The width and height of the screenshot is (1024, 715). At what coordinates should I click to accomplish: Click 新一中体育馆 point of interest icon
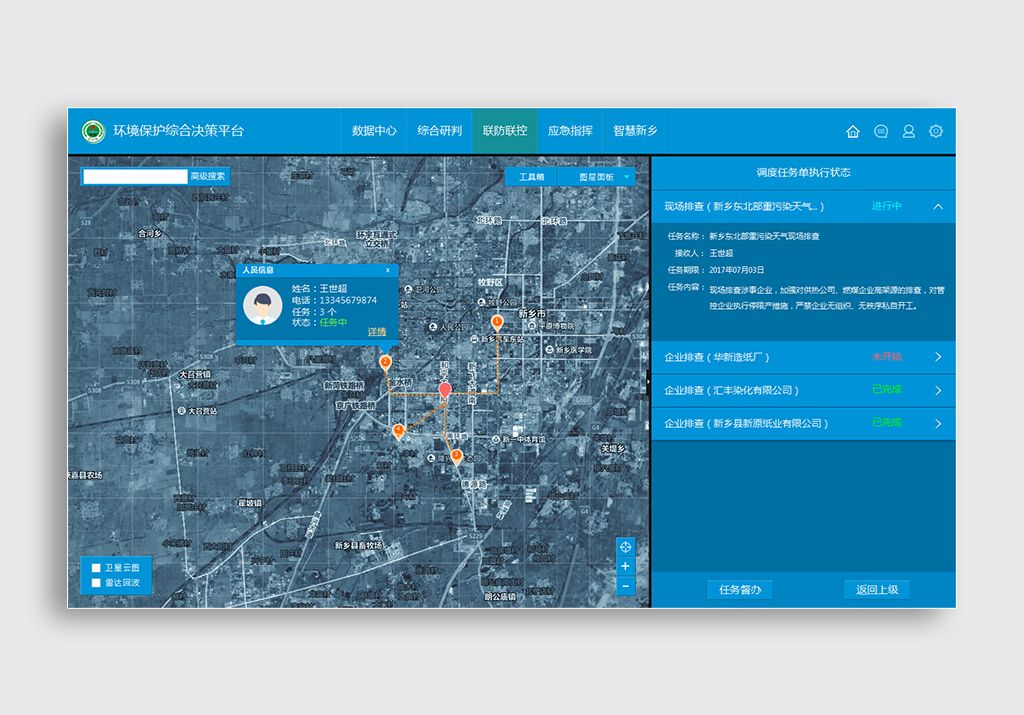point(496,439)
